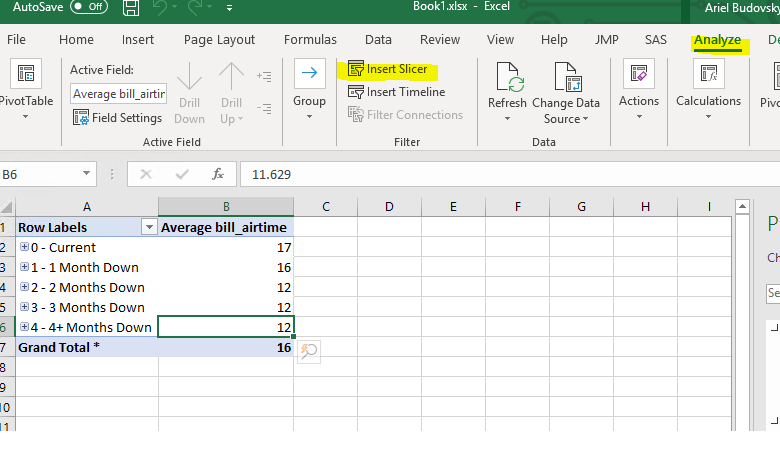The height and width of the screenshot is (460, 780).
Task: Click the Active Field name box
Action: [x=118, y=93]
